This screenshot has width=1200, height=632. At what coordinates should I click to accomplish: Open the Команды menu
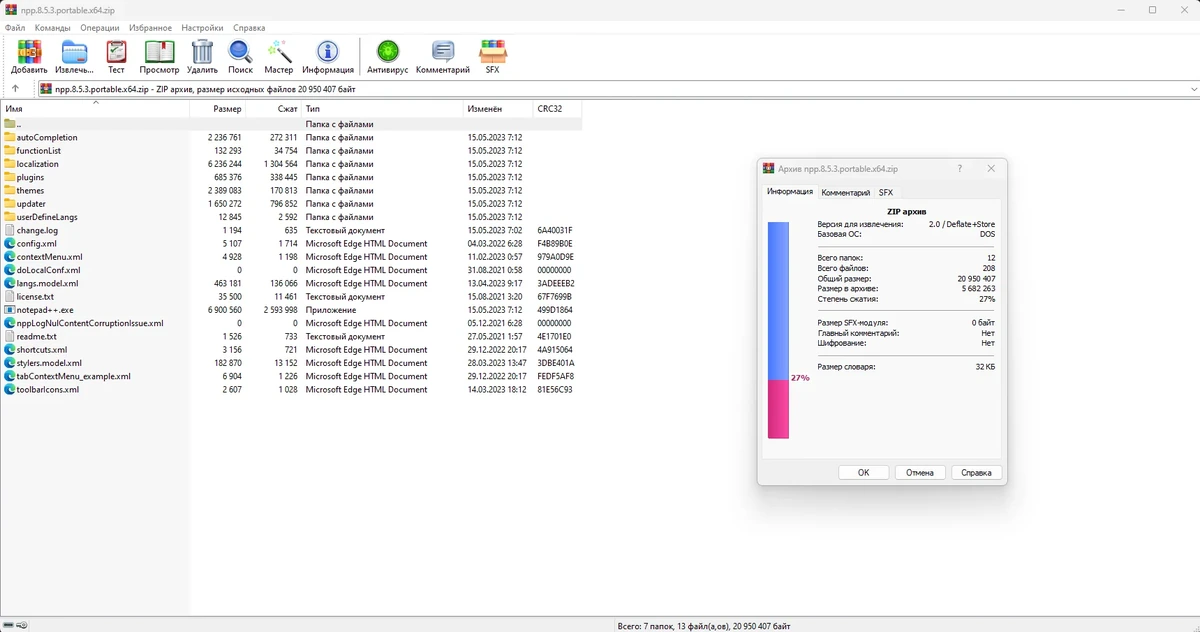52,28
